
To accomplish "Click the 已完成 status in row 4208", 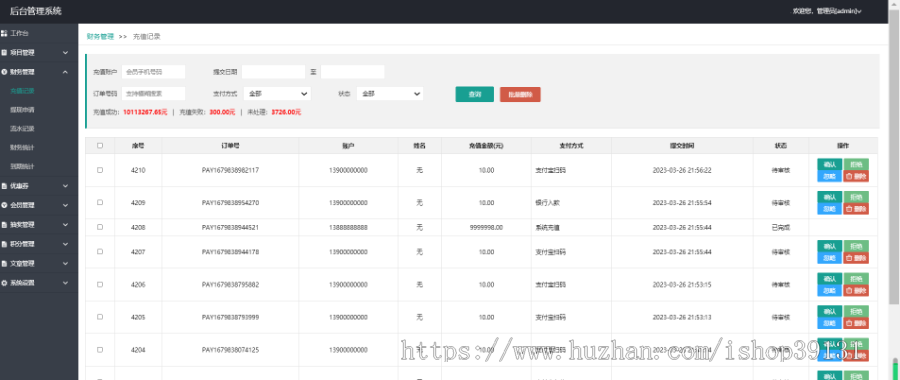I will click(x=781, y=227).
